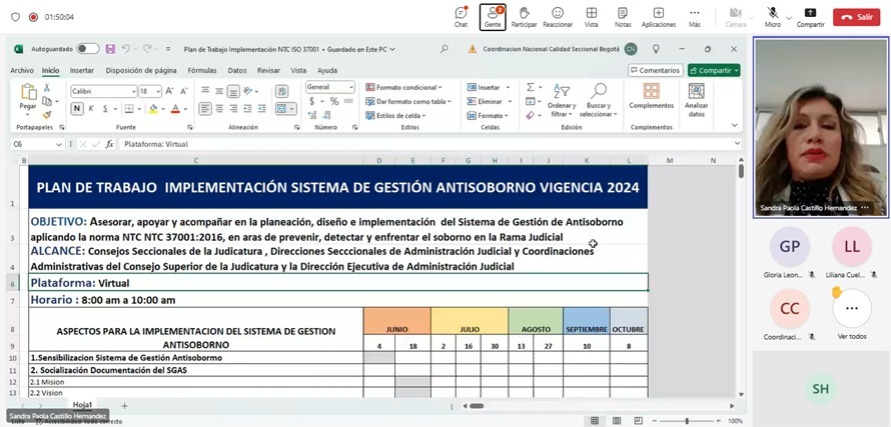Open Aplicaciones in Teams toolbar
This screenshot has width=891, height=427.
pyautogui.click(x=659, y=16)
